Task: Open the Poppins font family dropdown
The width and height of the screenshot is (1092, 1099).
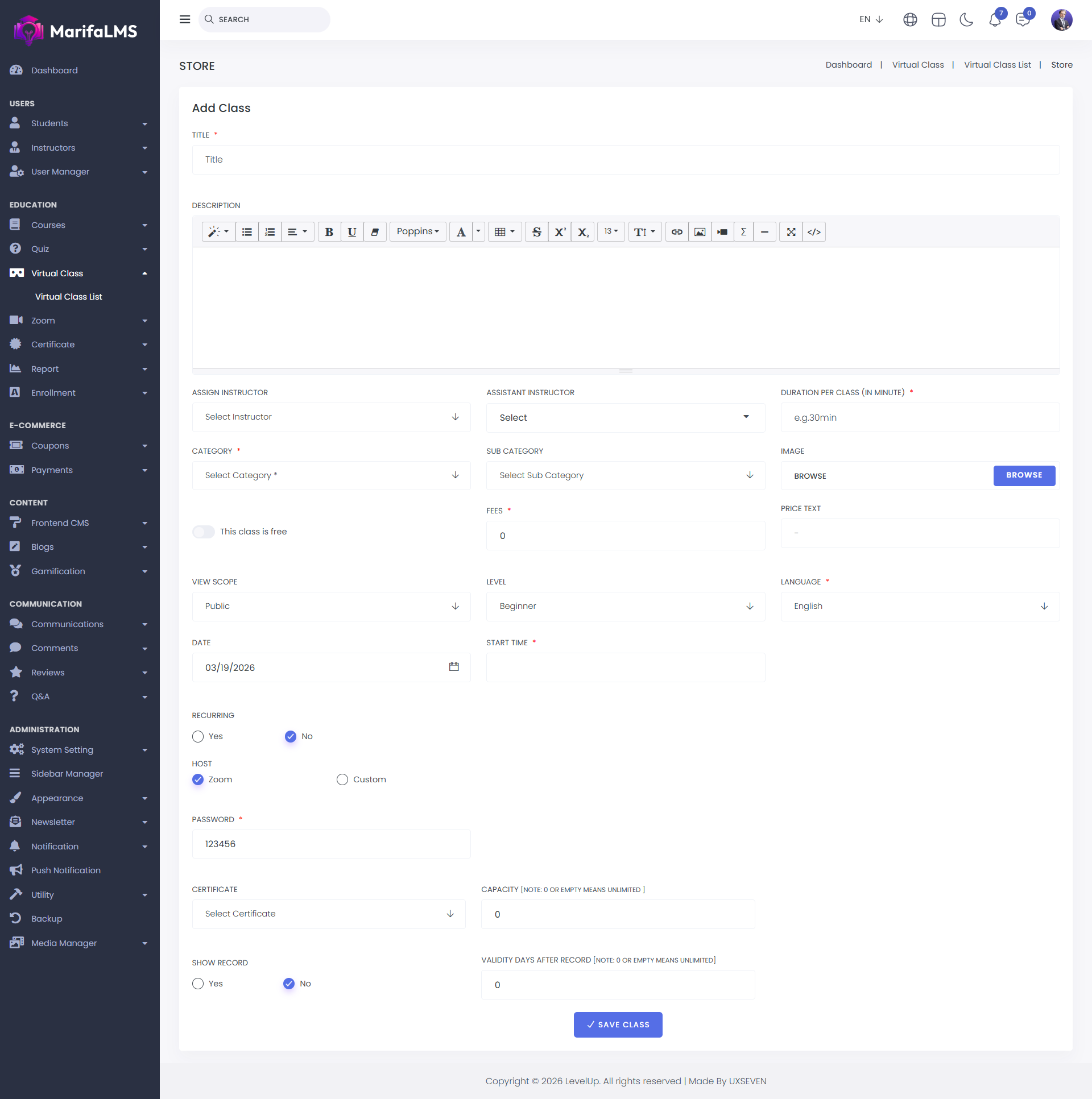Action: click(x=417, y=232)
